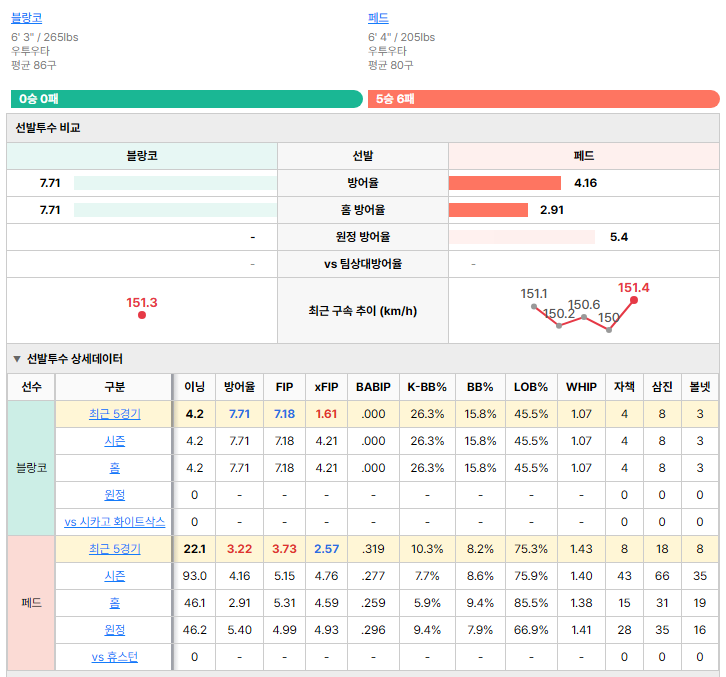Click the 구분 column header
The image size is (726, 677).
pos(114,387)
